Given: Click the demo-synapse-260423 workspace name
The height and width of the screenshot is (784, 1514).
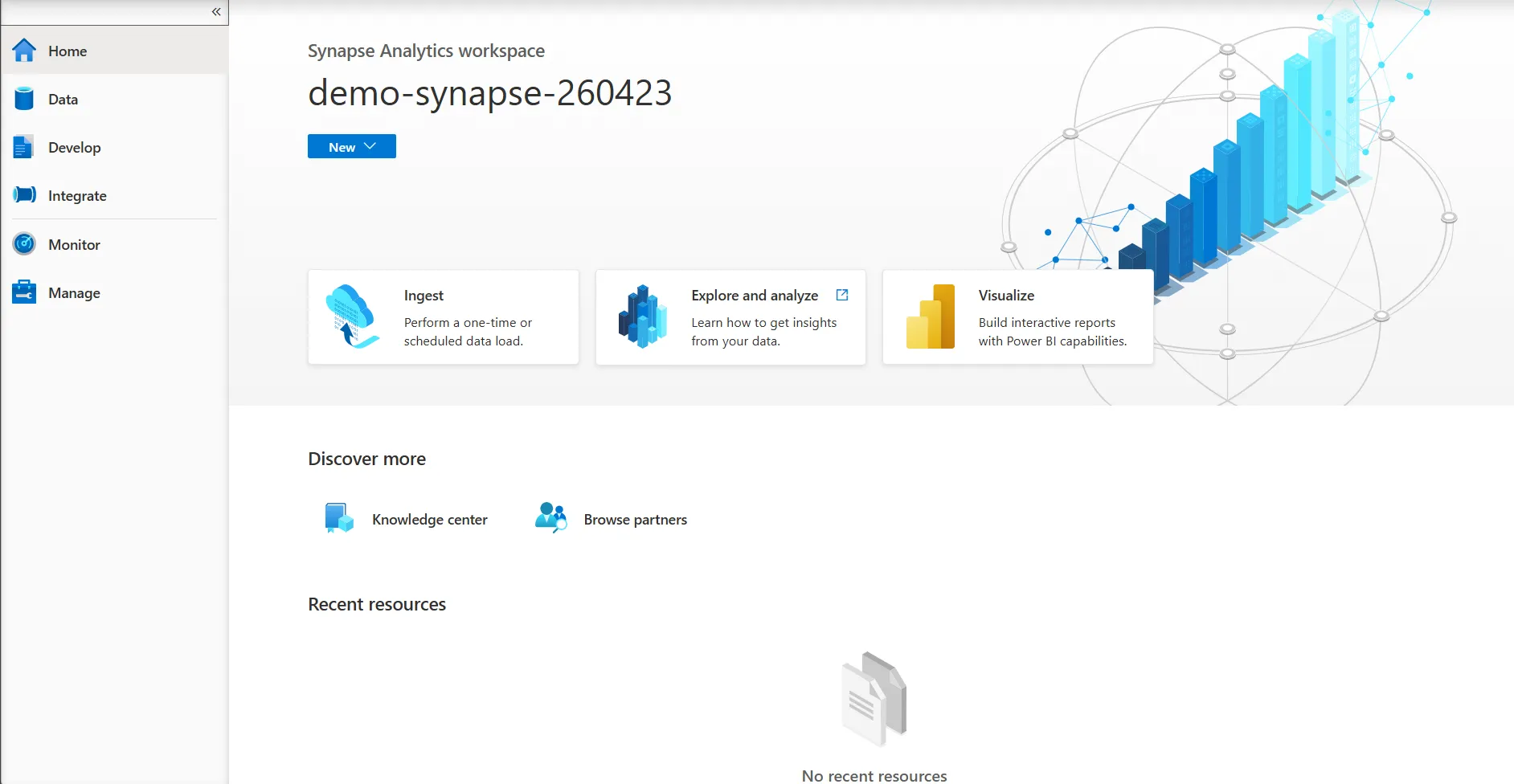Looking at the screenshot, I should coord(489,93).
